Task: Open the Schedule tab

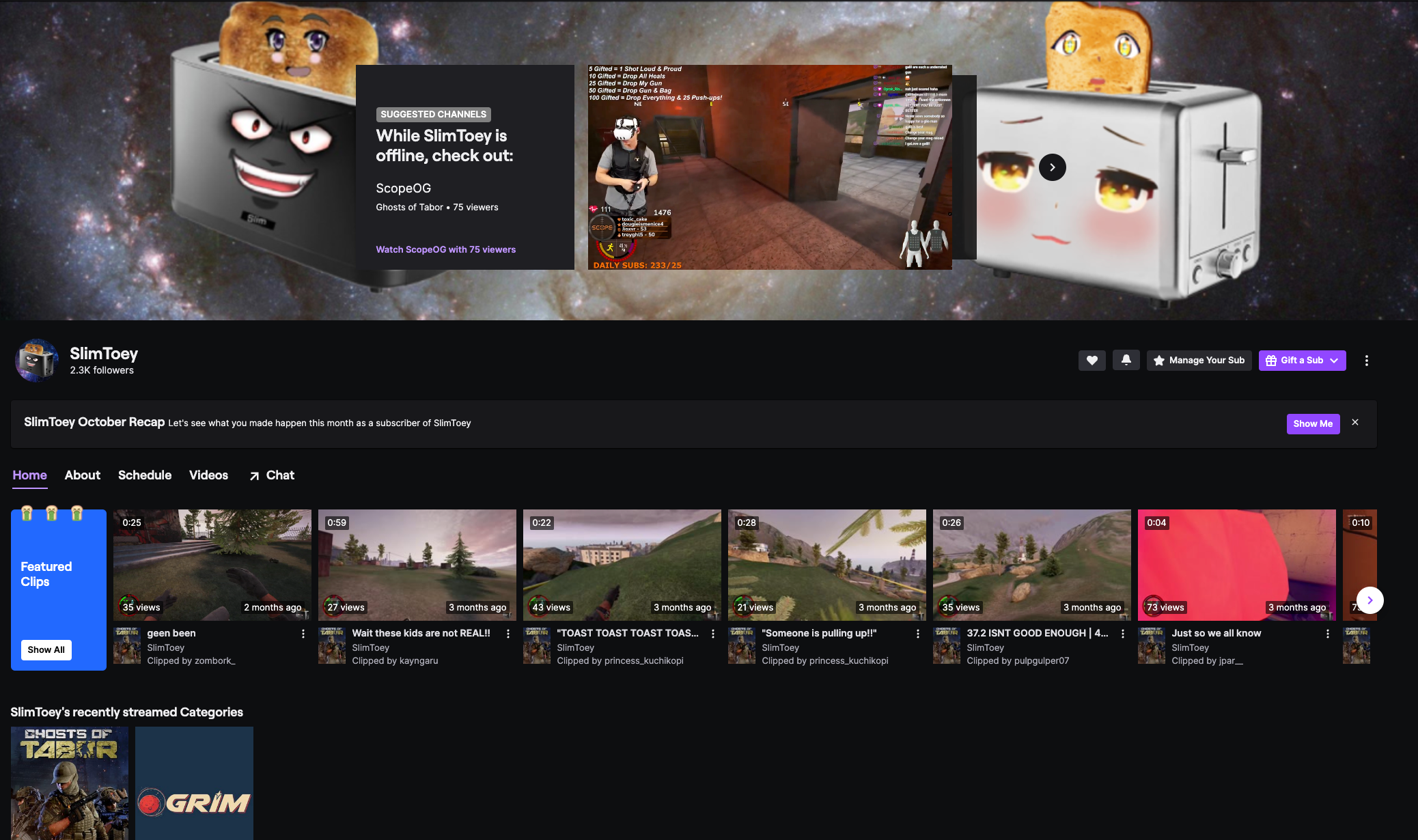Action: pyautogui.click(x=144, y=475)
